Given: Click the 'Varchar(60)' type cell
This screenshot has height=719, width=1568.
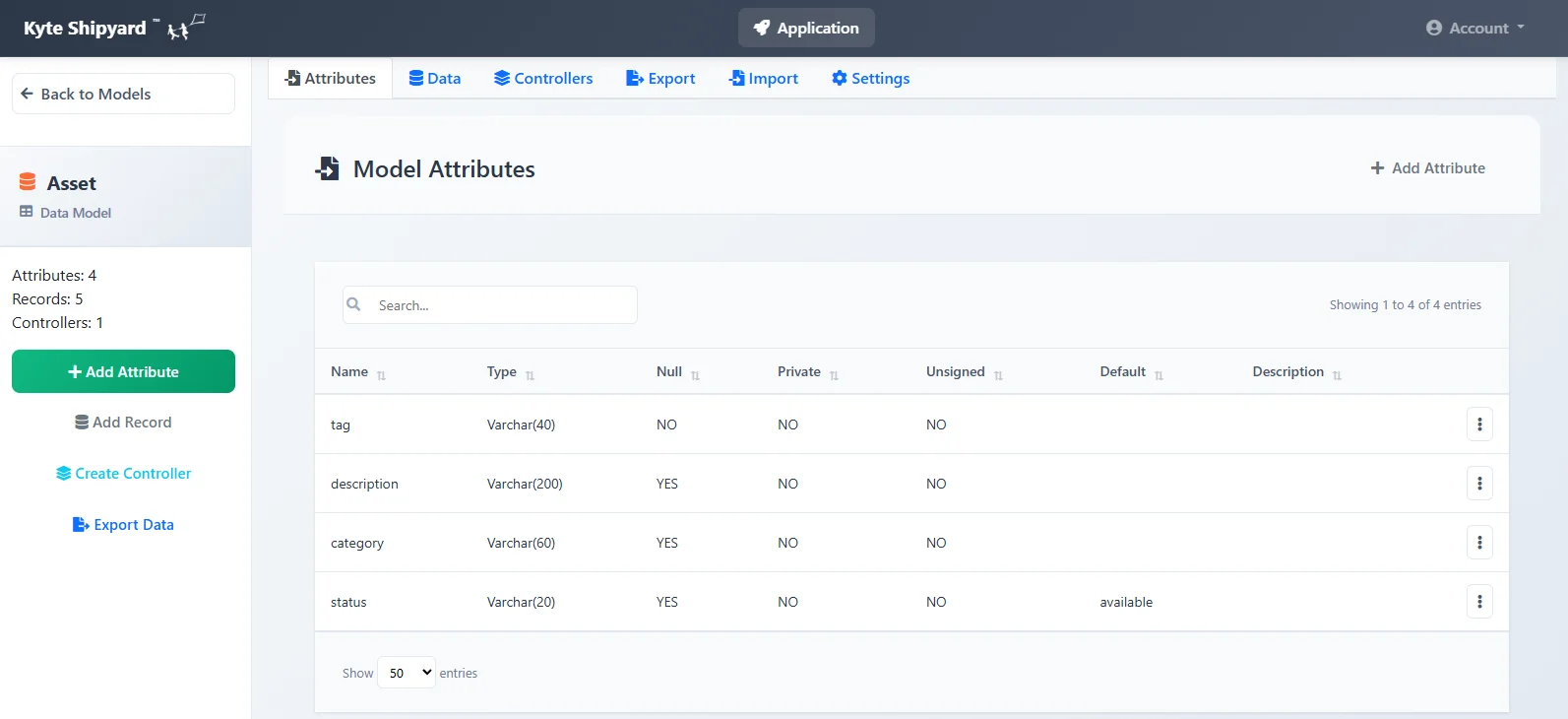Looking at the screenshot, I should tap(521, 543).
